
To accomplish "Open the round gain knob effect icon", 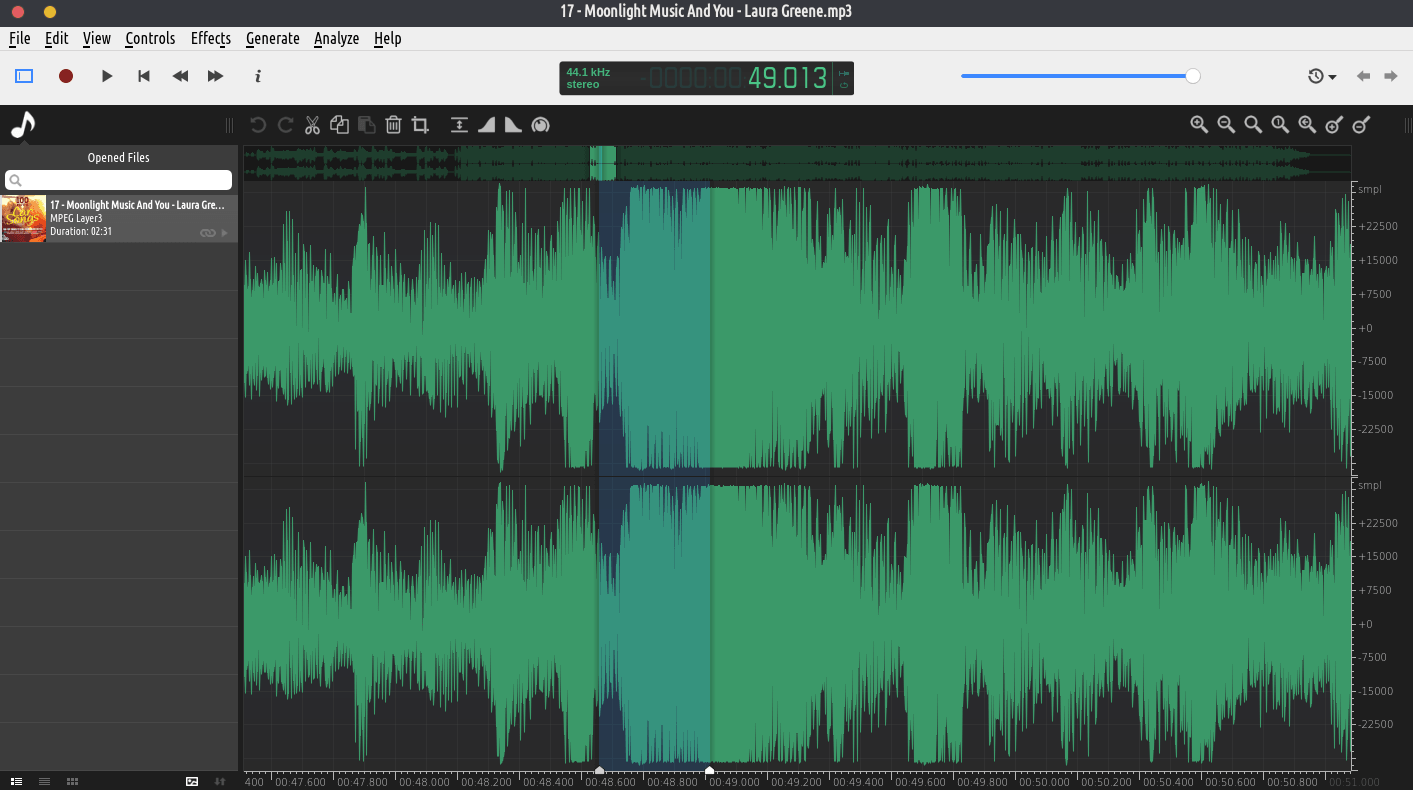I will click(x=540, y=125).
